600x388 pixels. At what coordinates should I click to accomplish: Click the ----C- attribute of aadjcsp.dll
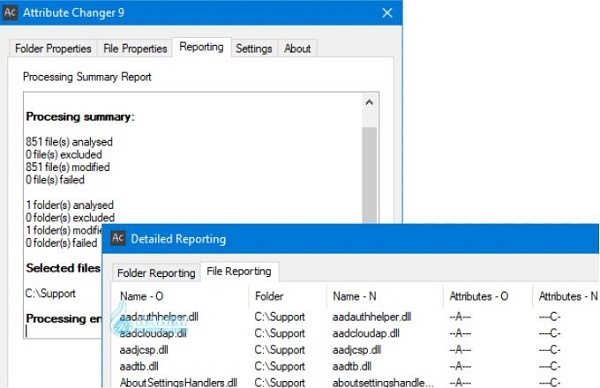click(x=550, y=350)
